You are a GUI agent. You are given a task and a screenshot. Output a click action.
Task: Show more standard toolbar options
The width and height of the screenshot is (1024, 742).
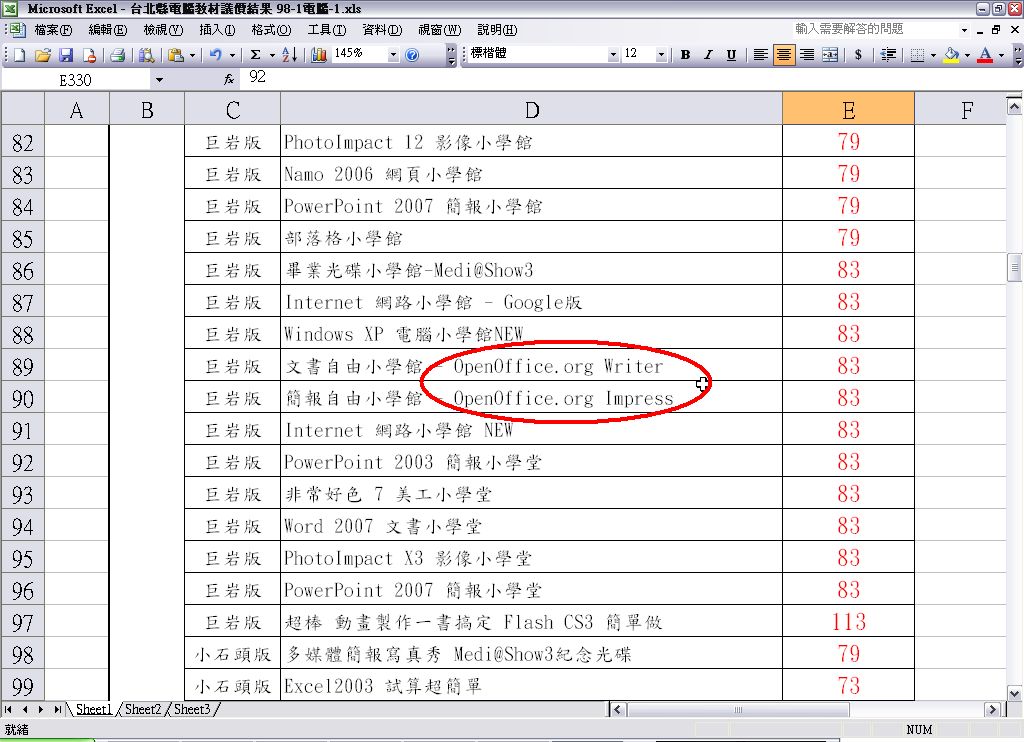[x=451, y=56]
